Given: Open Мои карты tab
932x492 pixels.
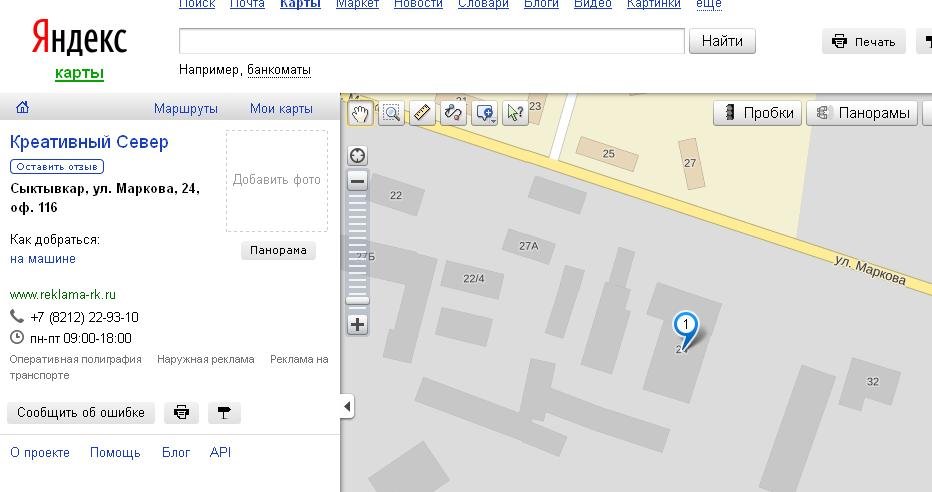Looking at the screenshot, I should 281,109.
